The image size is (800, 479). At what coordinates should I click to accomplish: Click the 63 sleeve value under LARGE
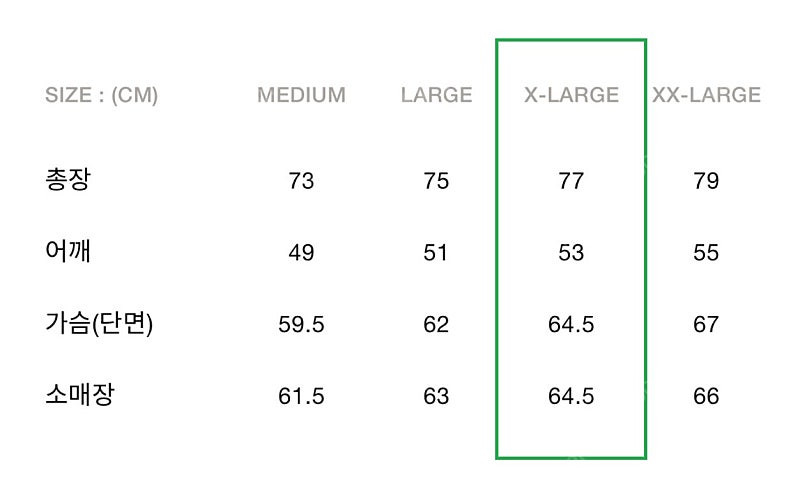coord(436,396)
